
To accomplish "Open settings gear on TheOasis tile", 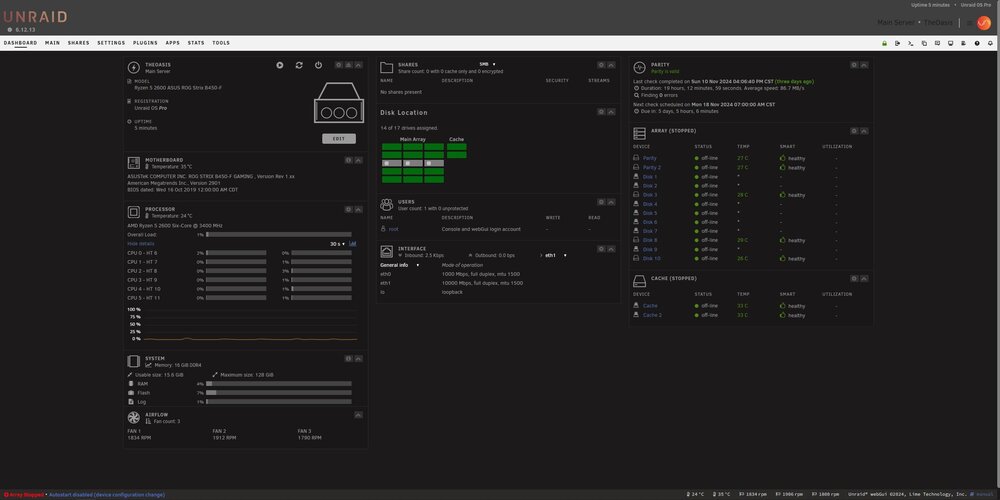I will pyautogui.click(x=339, y=65).
